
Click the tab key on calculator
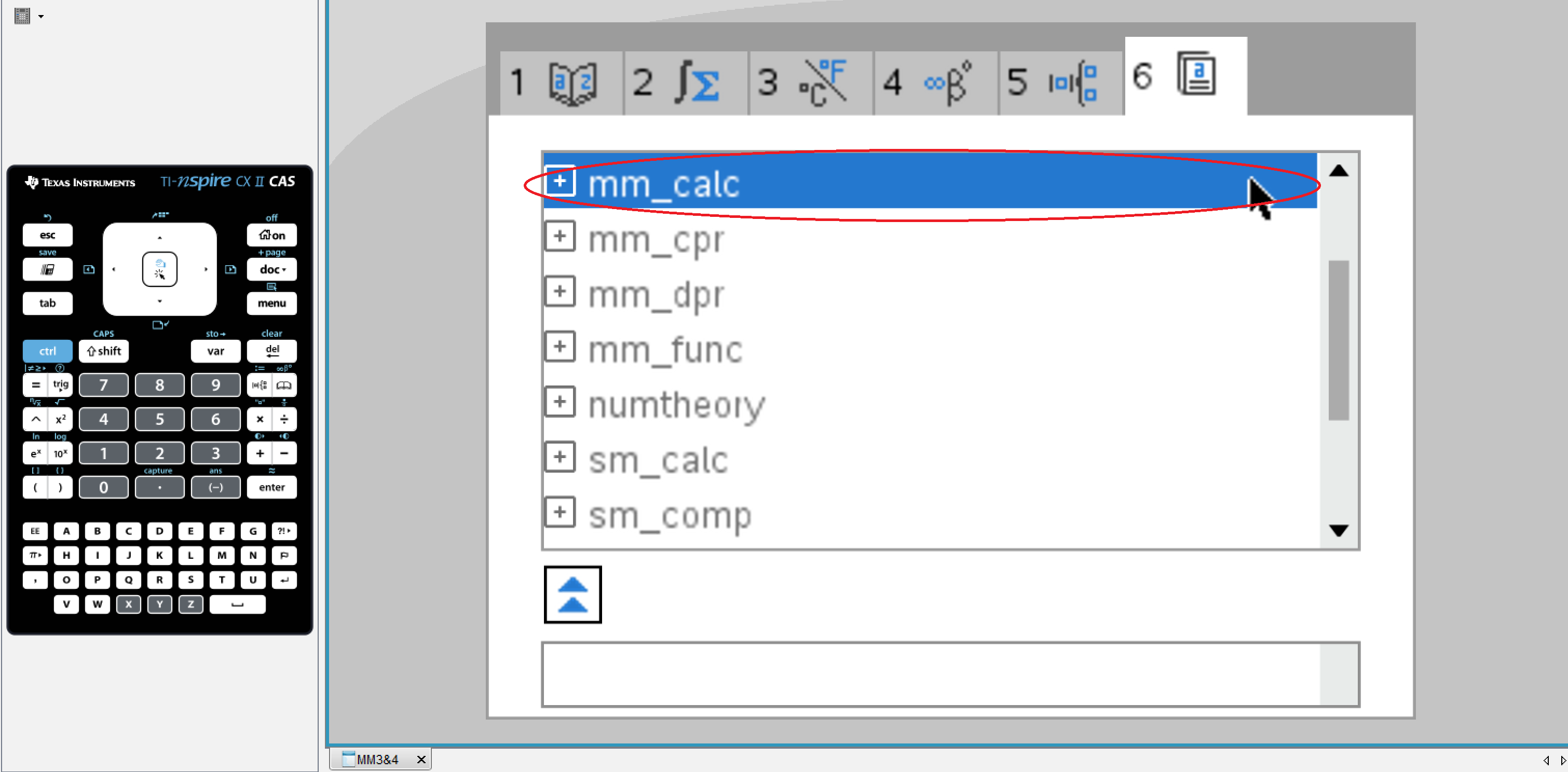[47, 303]
